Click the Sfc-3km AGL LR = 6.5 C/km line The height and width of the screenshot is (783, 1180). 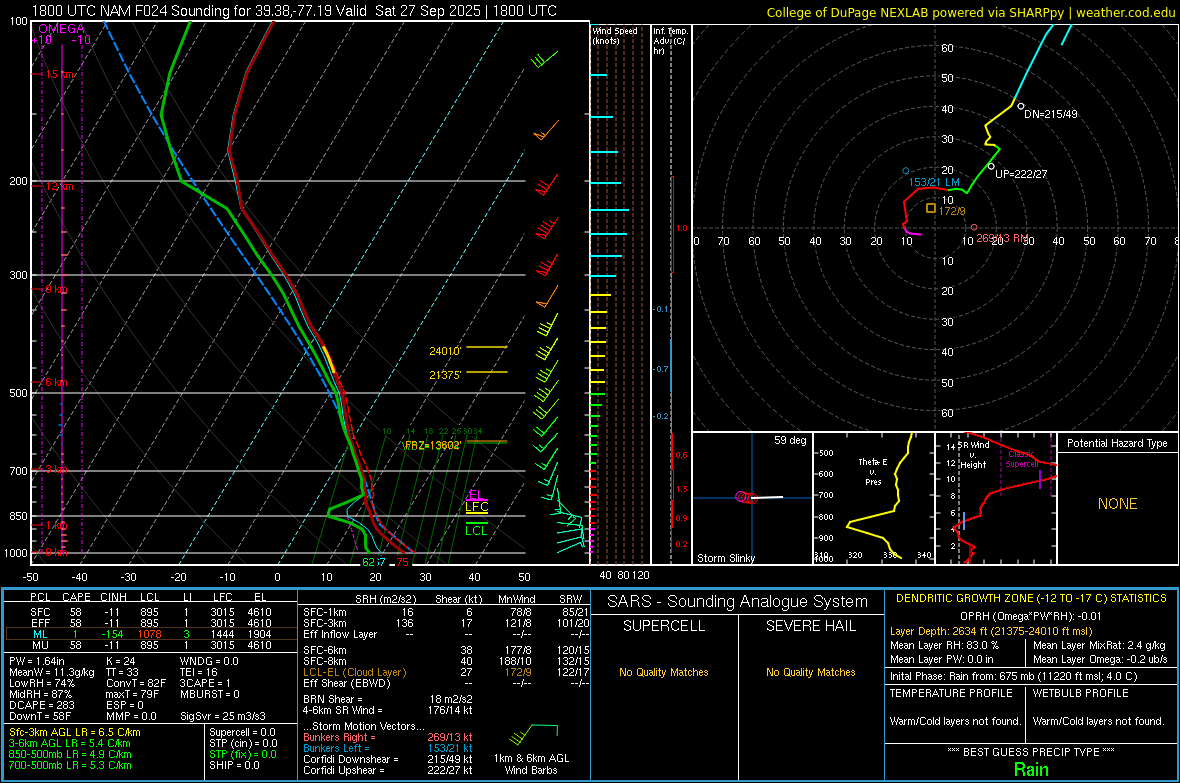[x=75, y=732]
